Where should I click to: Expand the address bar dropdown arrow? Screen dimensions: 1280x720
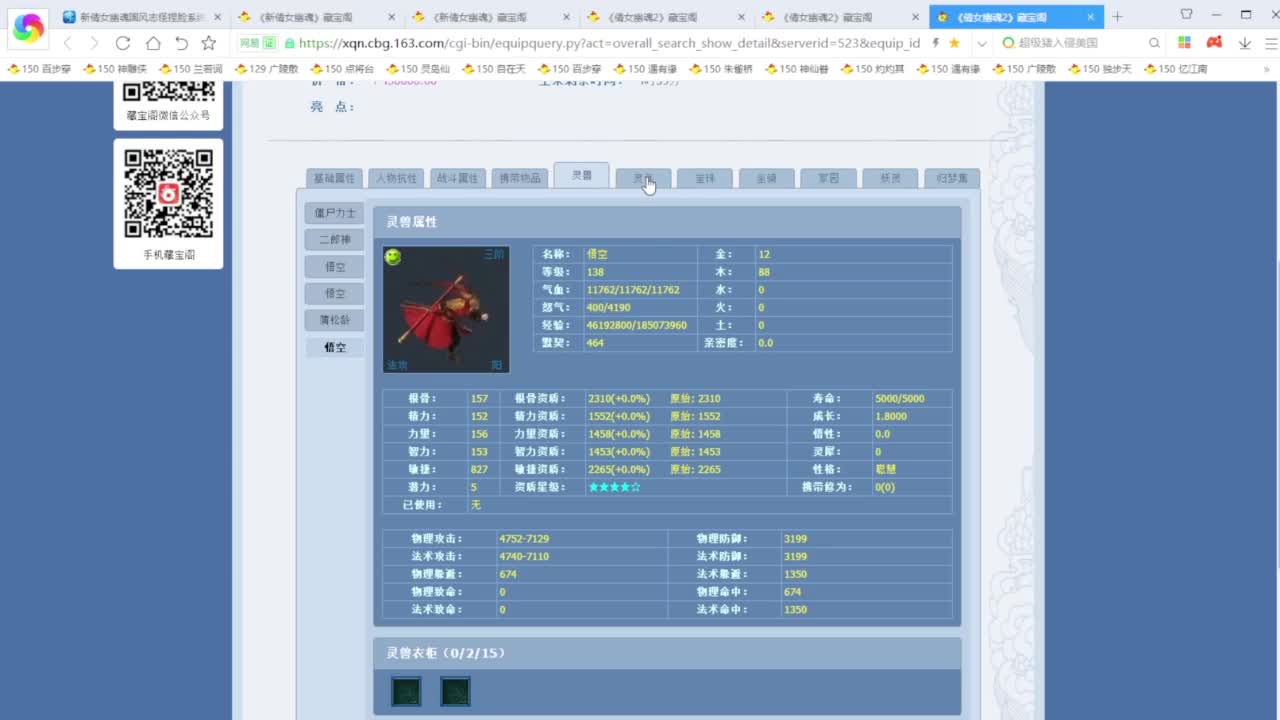[982, 43]
